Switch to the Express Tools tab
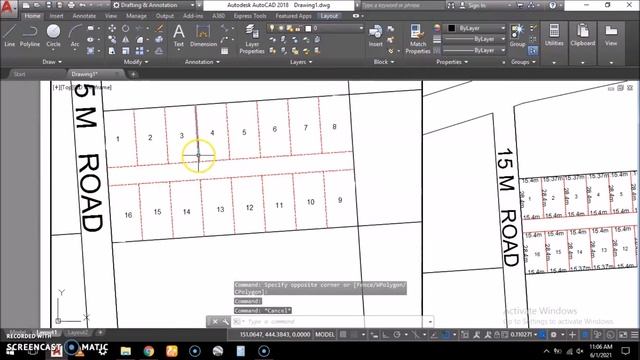The image size is (640, 360). pyautogui.click(x=250, y=16)
